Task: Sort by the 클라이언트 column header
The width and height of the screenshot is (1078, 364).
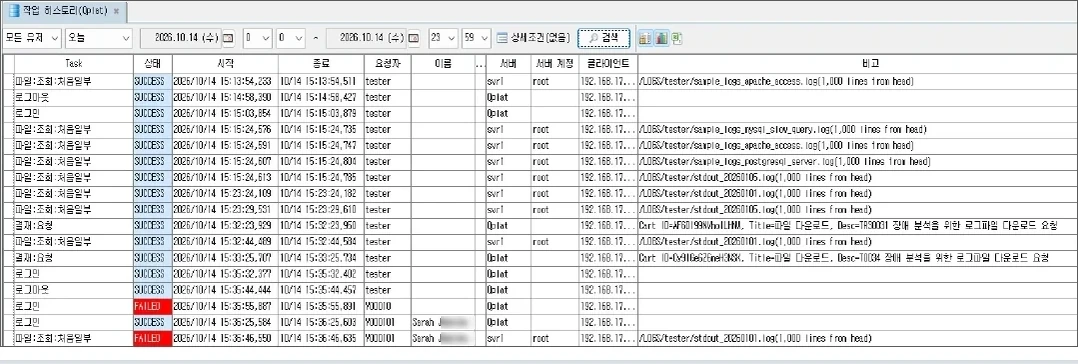Action: pyautogui.click(x=608, y=64)
